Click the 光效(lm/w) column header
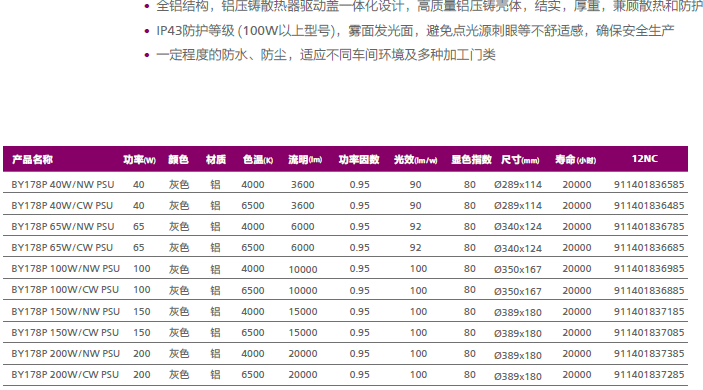The height and width of the screenshot is (390, 703). pyautogui.click(x=415, y=160)
